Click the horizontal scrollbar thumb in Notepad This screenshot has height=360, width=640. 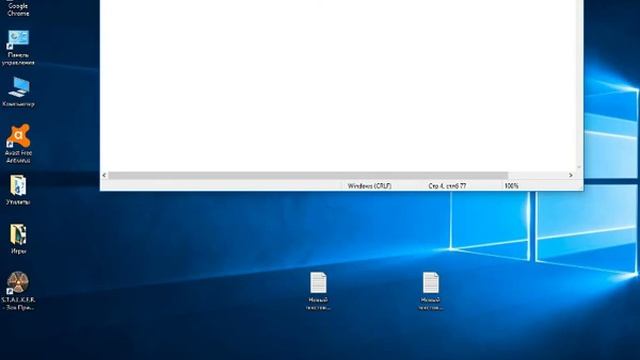coord(308,175)
